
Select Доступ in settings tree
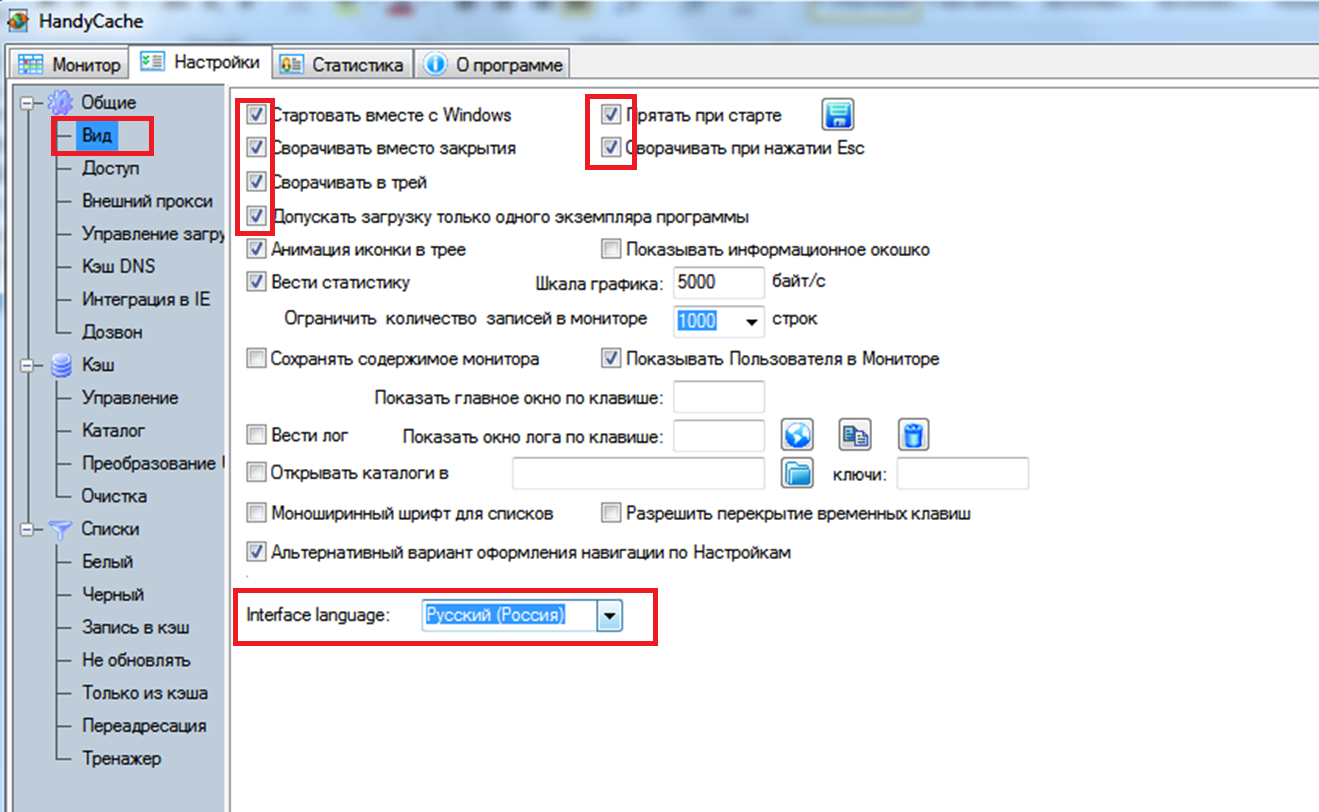coord(110,168)
